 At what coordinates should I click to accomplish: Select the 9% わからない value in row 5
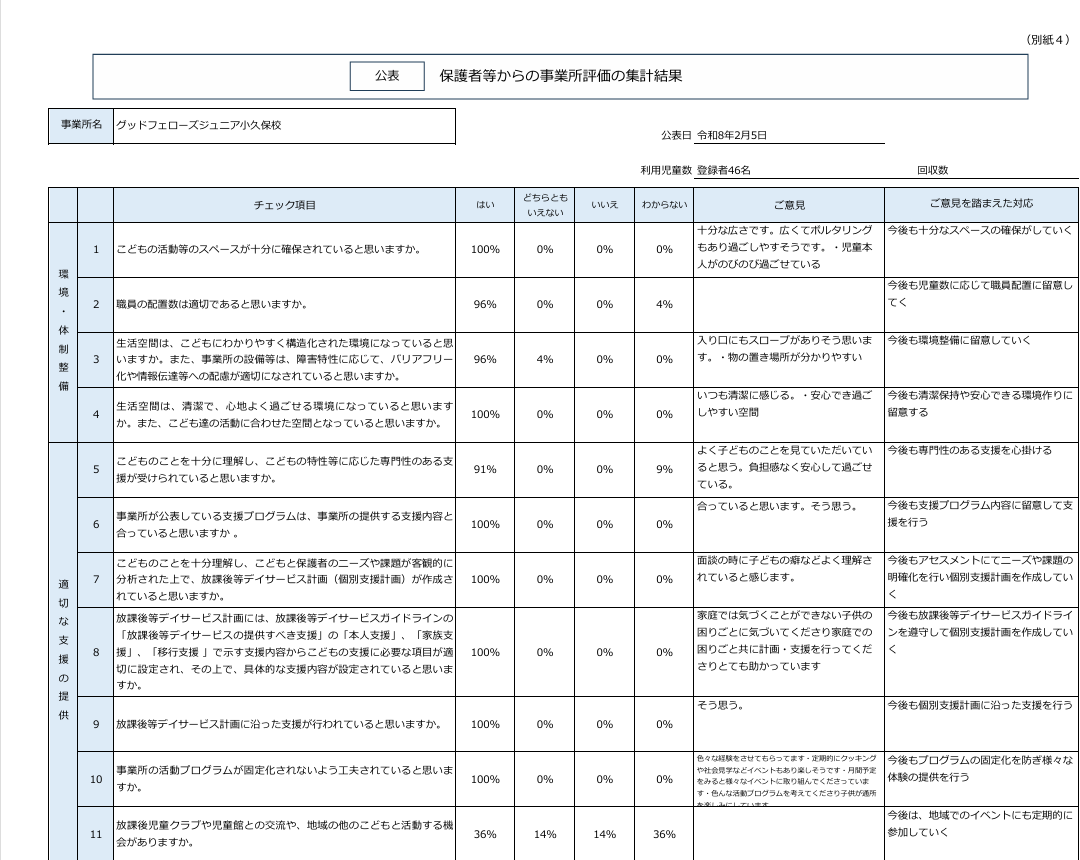665,469
